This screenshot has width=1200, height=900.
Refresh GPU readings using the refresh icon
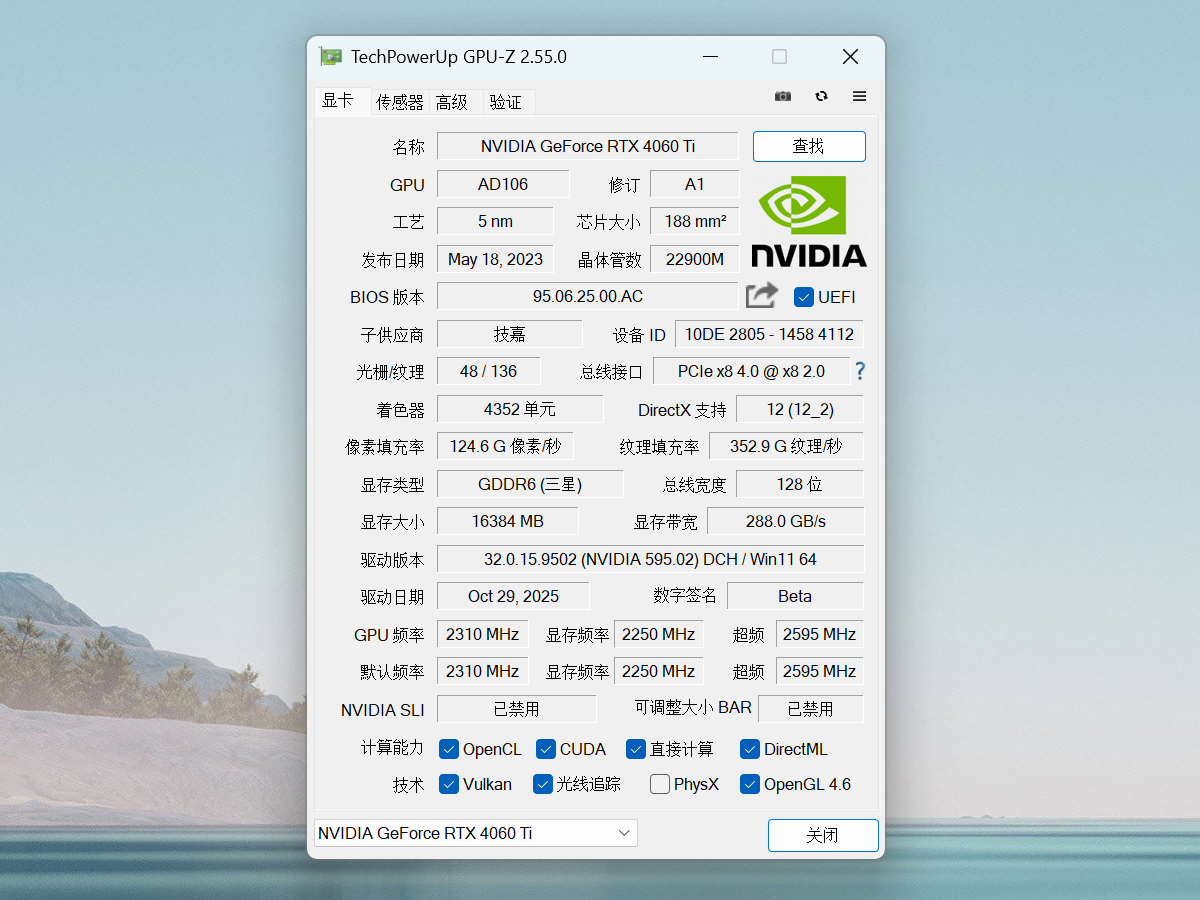coord(820,96)
